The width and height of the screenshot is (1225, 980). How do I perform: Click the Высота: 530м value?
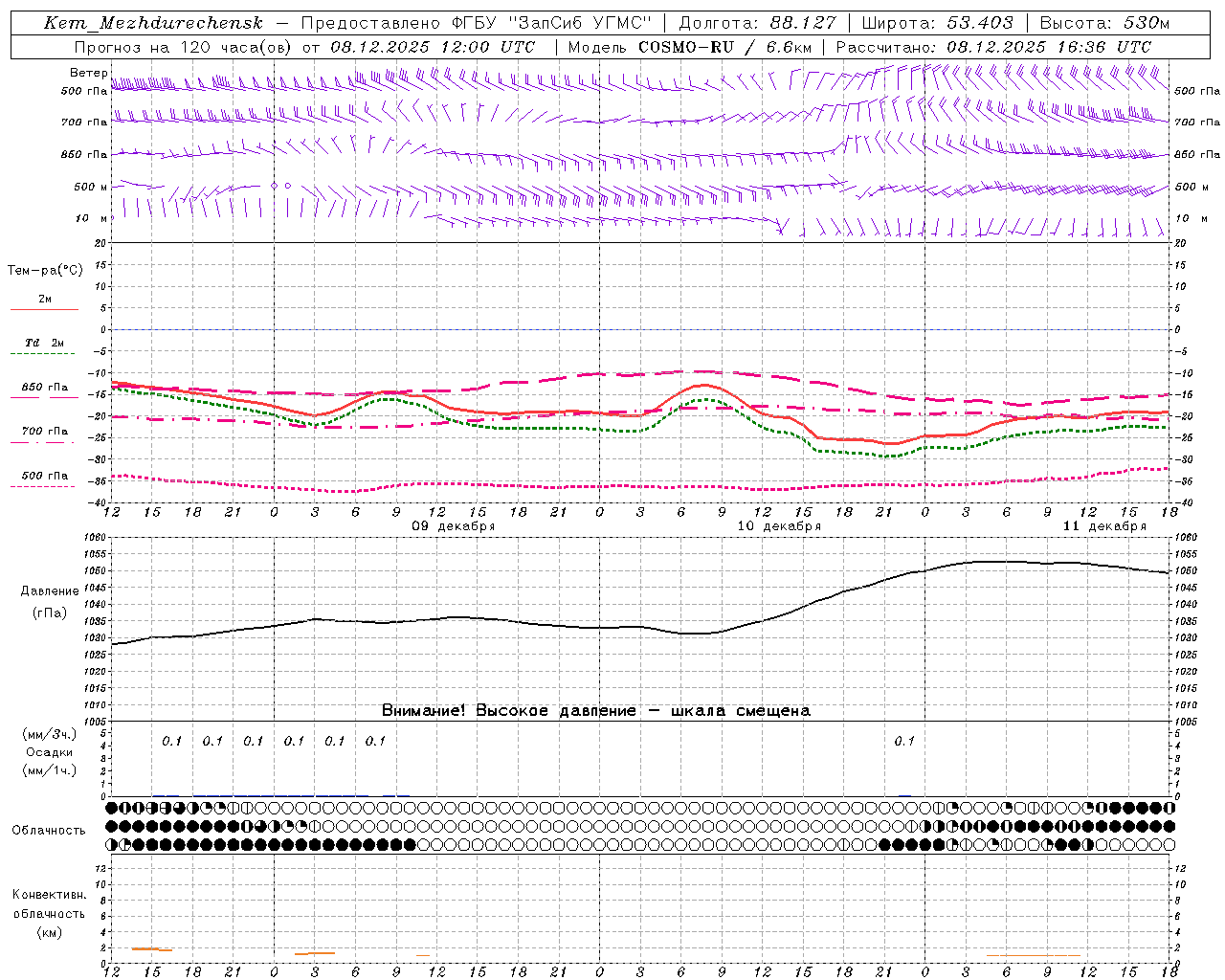1104,23
